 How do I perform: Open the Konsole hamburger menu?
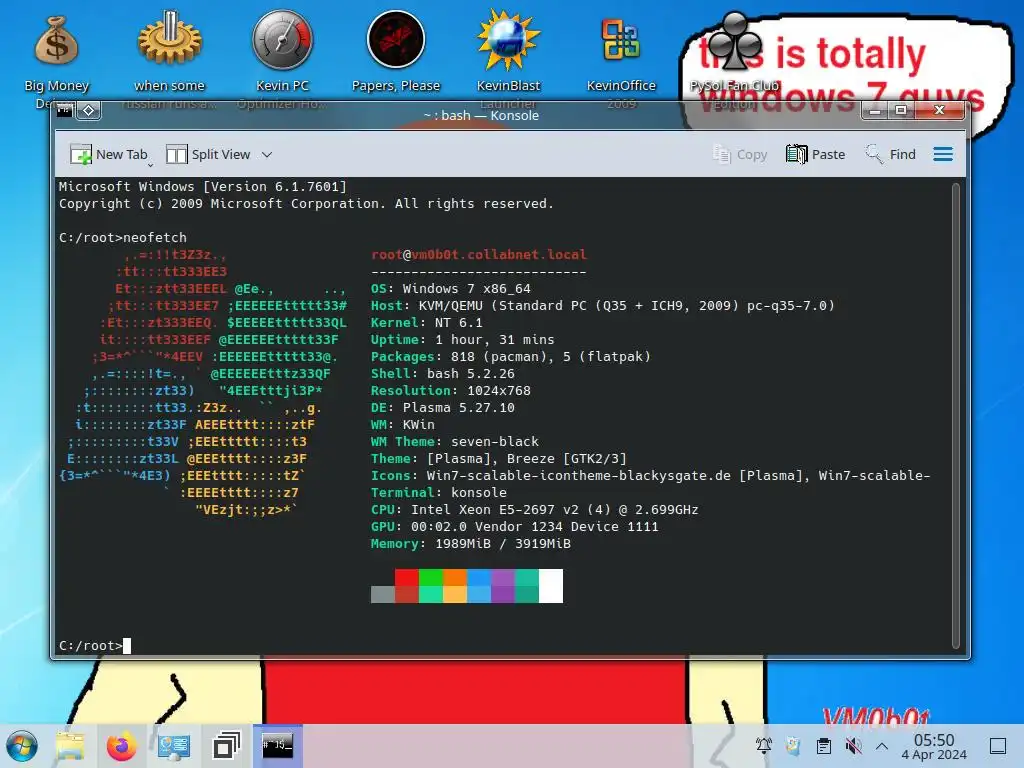(x=942, y=155)
